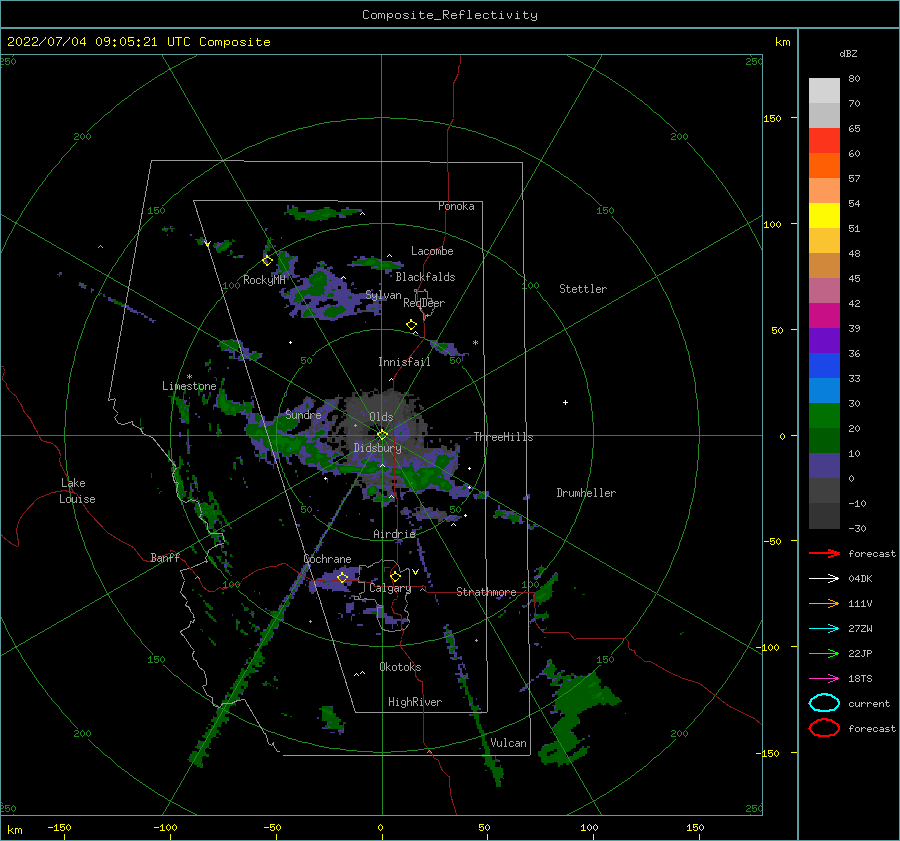900x841 pixels.
Task: Select the light gray 80–70 dBZ swatch
Action: coord(824,91)
